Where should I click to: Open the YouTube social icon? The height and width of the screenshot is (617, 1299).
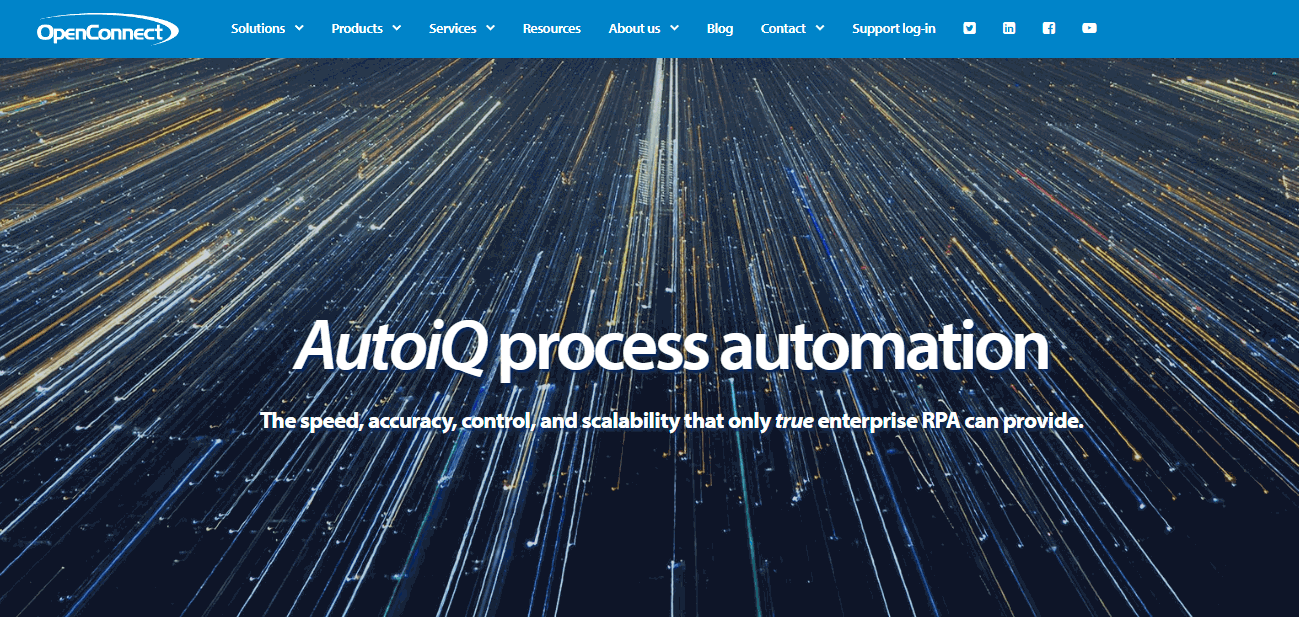tap(1089, 28)
